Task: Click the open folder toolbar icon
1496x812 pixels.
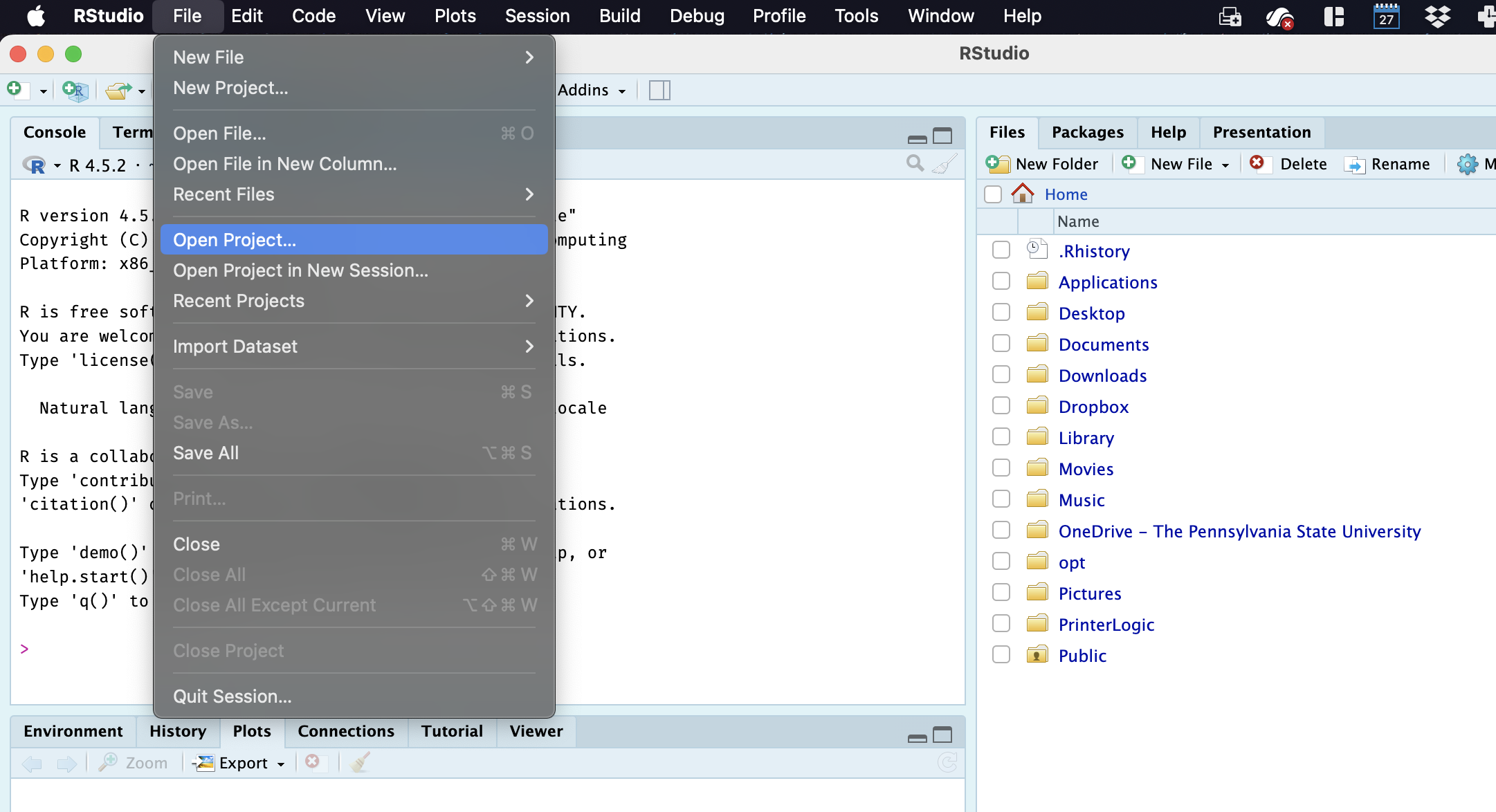Action: [x=118, y=91]
